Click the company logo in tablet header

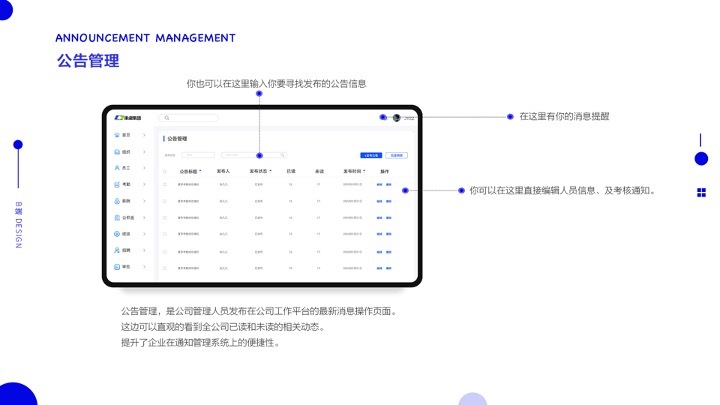[128, 118]
